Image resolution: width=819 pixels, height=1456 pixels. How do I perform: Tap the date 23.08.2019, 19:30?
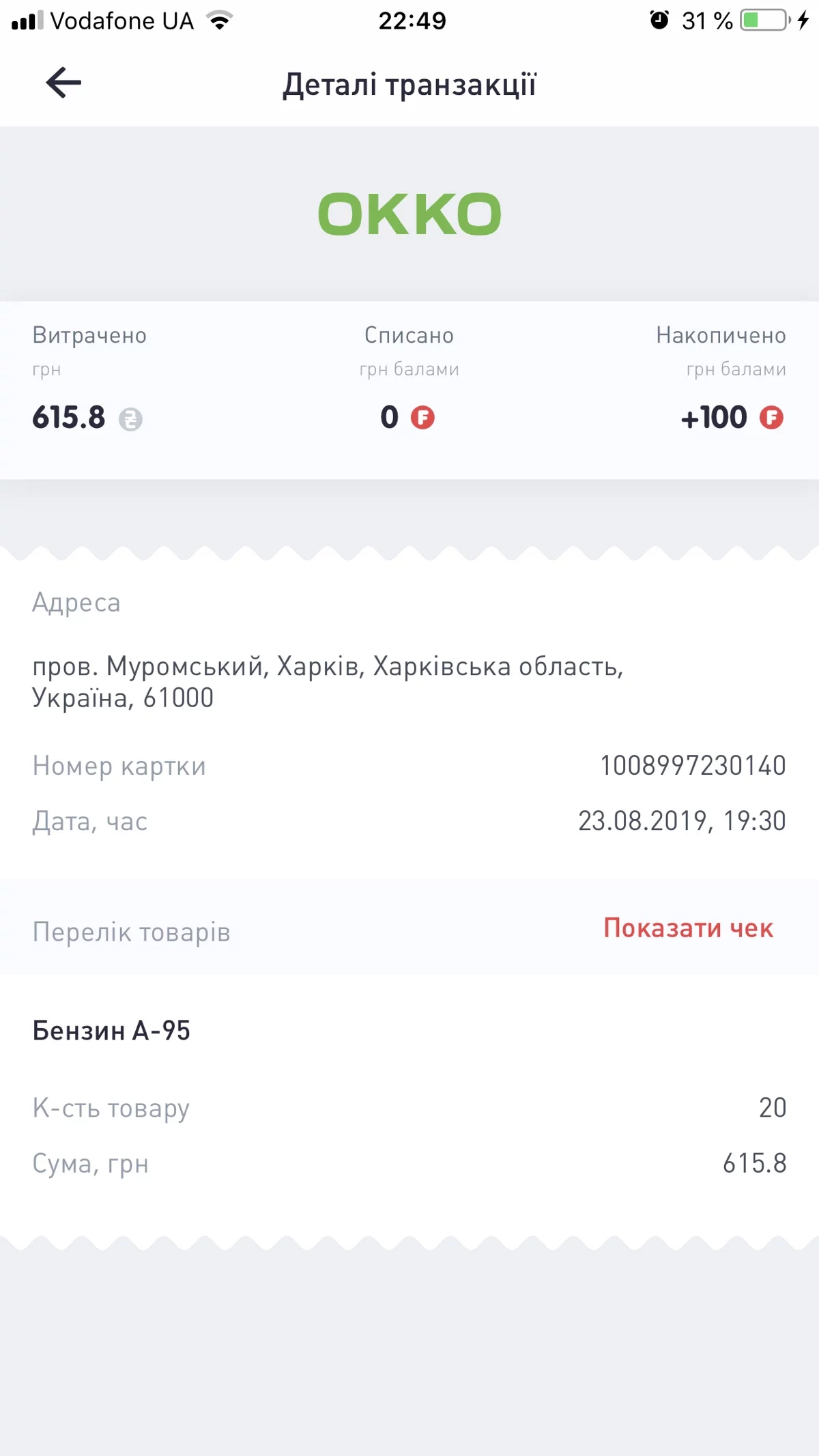coord(682,821)
